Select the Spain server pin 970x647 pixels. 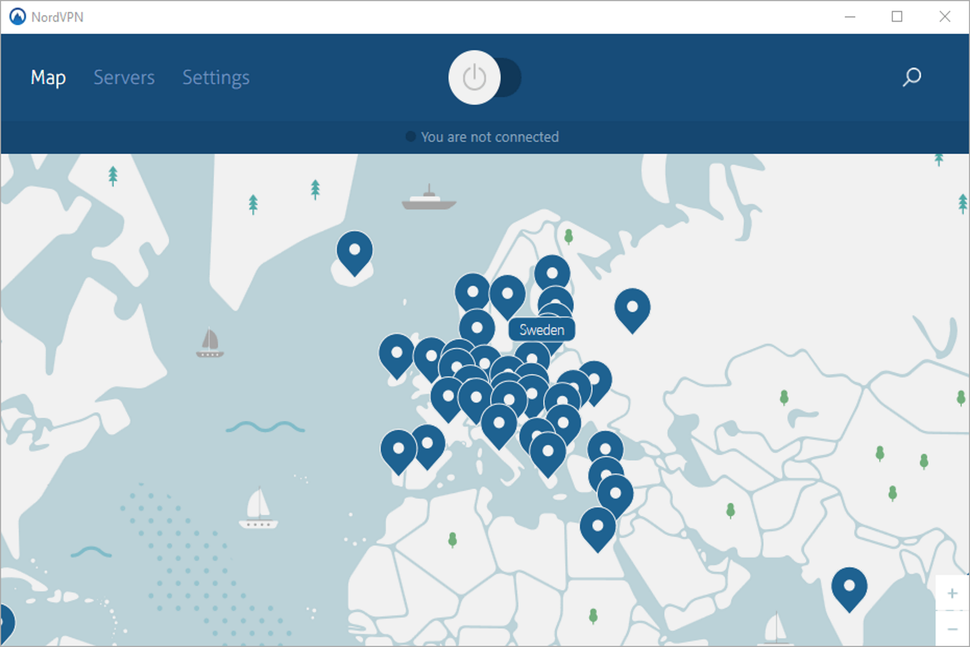429,445
